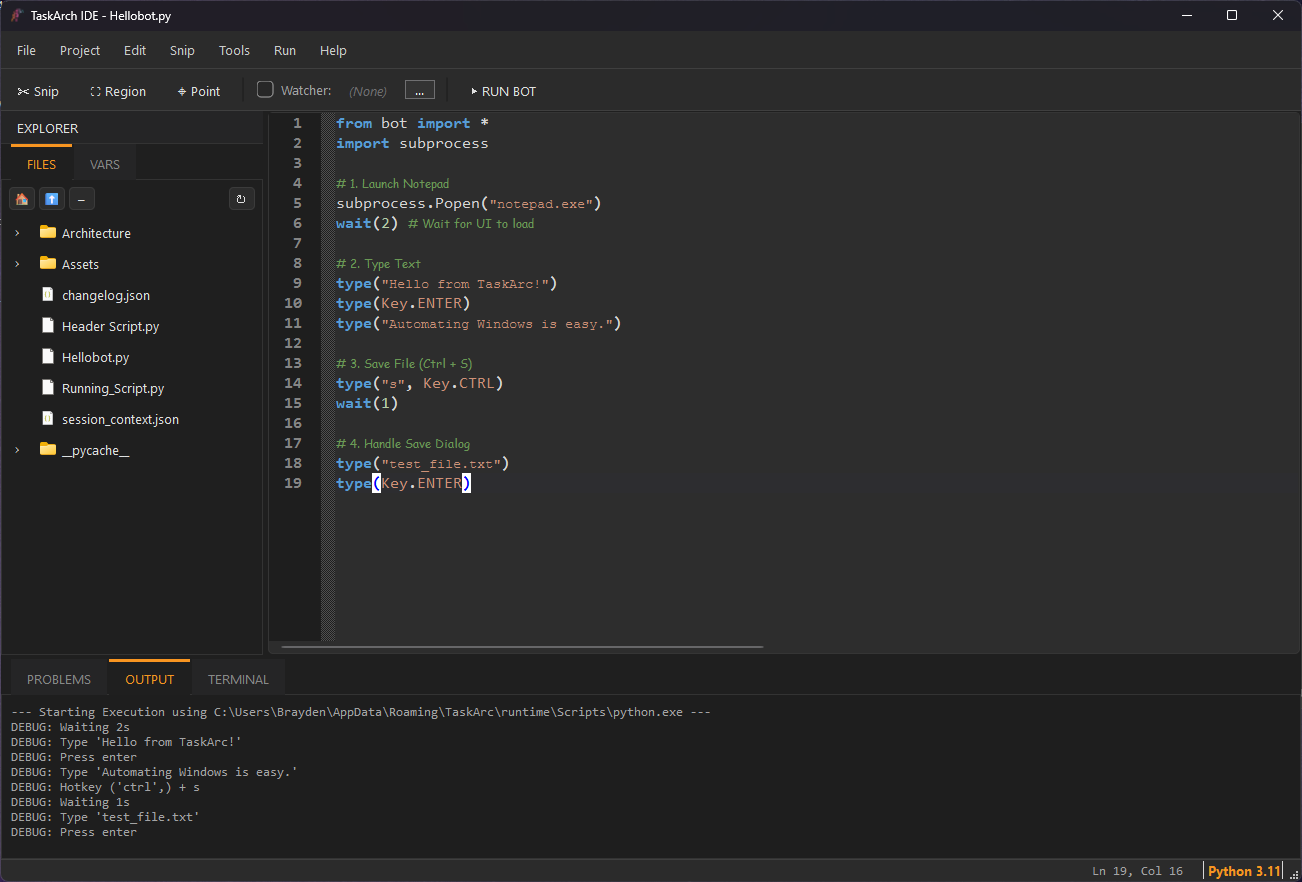This screenshot has height=882, width=1302.
Task: Enable the Watcher checkbox
Action: tap(265, 89)
